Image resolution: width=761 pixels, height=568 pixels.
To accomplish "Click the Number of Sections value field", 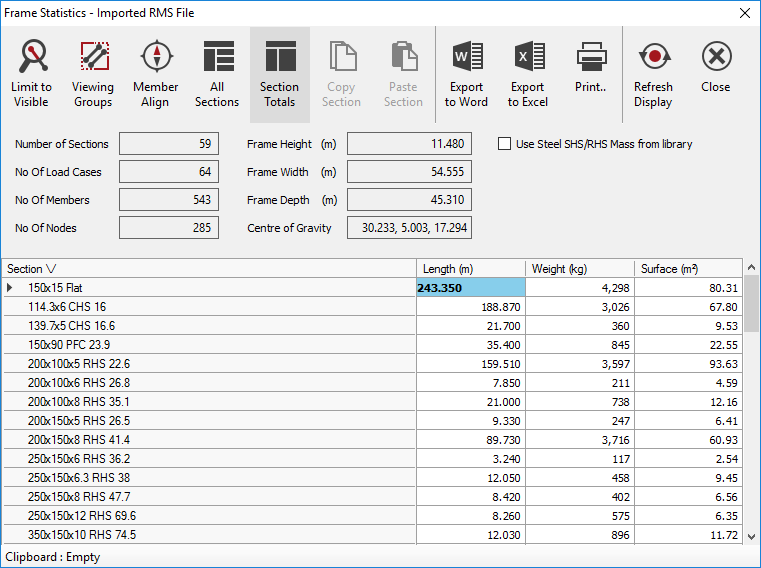I will [x=169, y=144].
